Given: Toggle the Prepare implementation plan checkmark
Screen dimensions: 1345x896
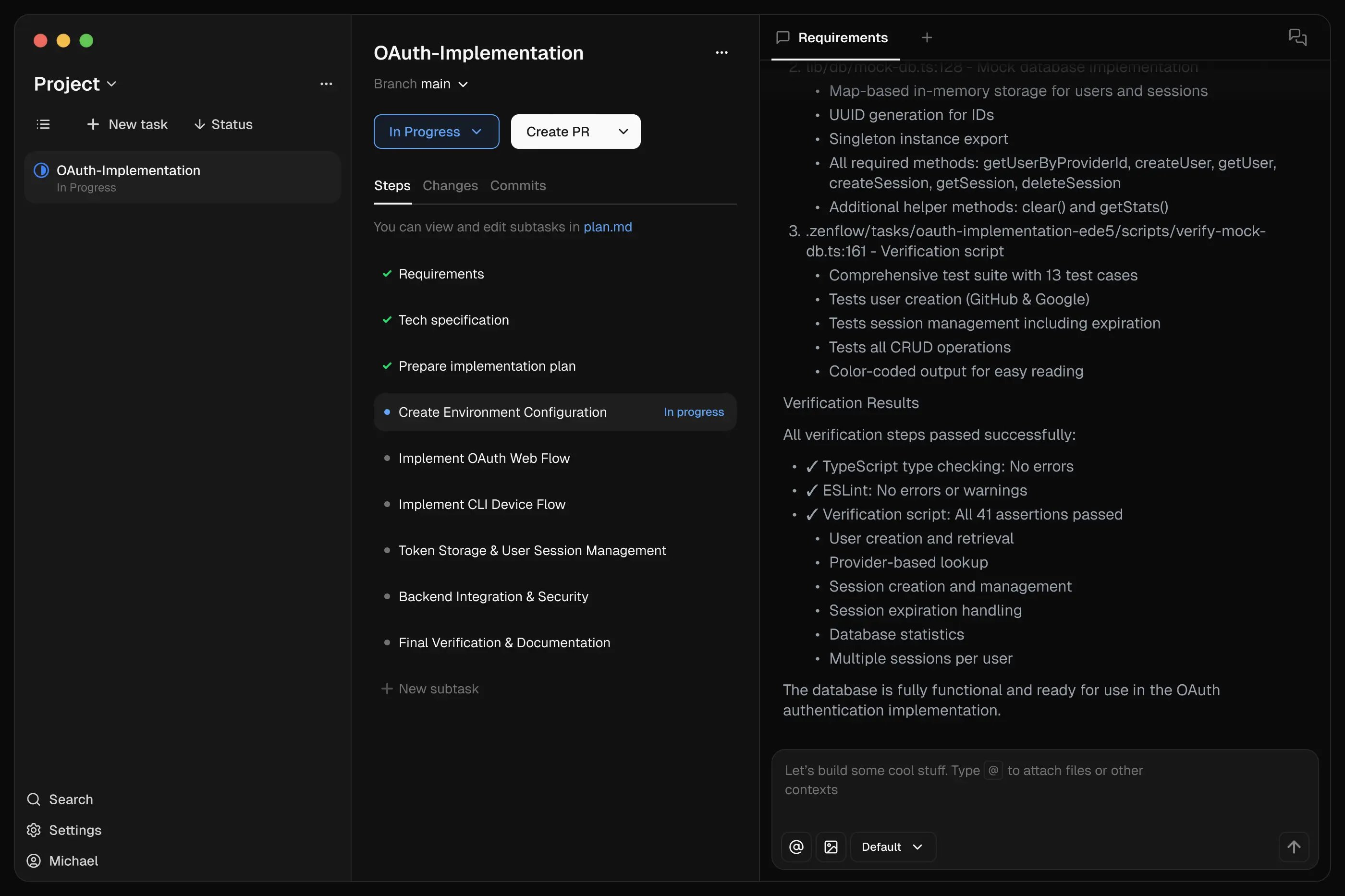Looking at the screenshot, I should (x=386, y=366).
